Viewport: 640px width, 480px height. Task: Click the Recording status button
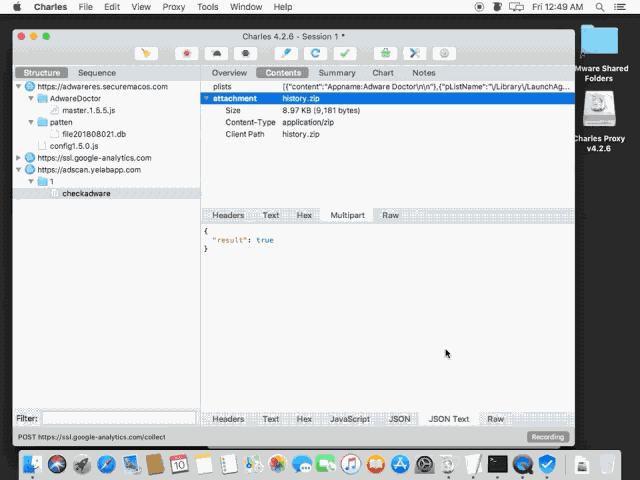548,437
